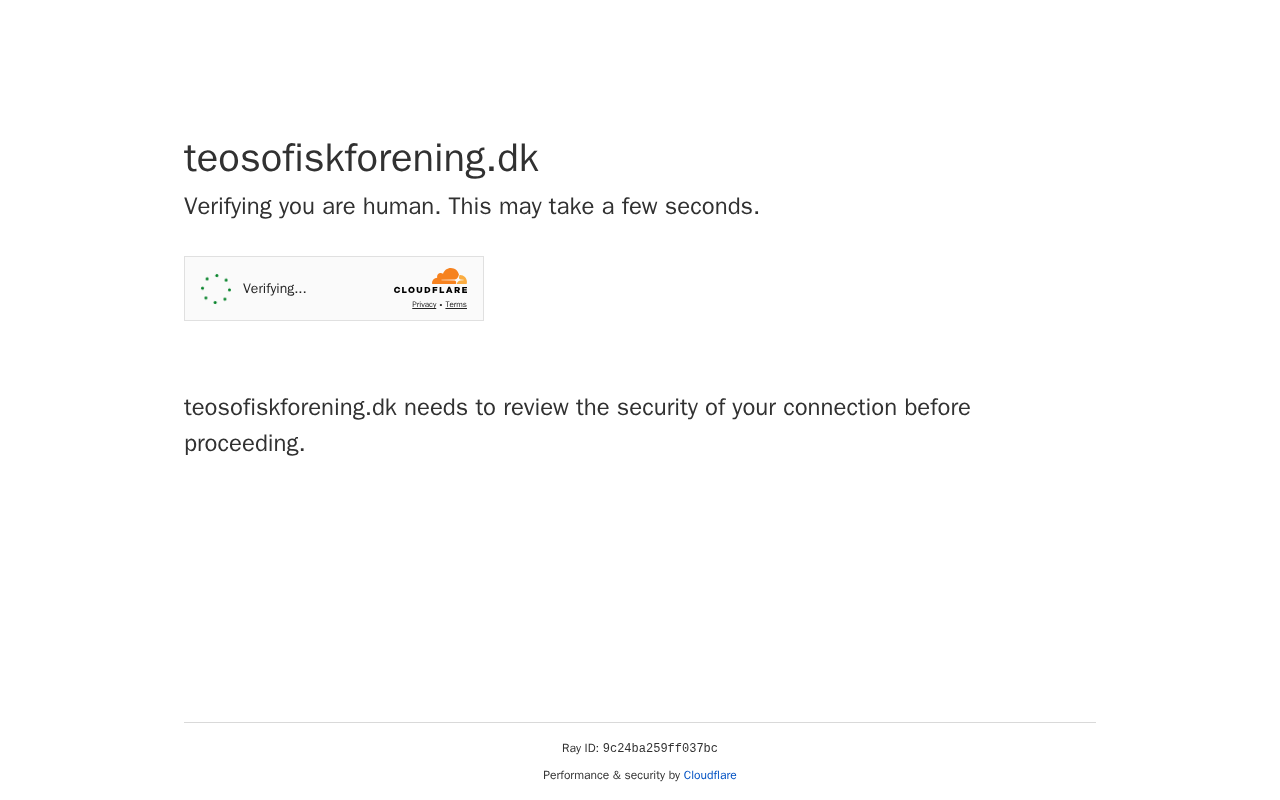1280x800 pixels.
Task: Click "connection before" in the paragraph
Action: point(876,408)
